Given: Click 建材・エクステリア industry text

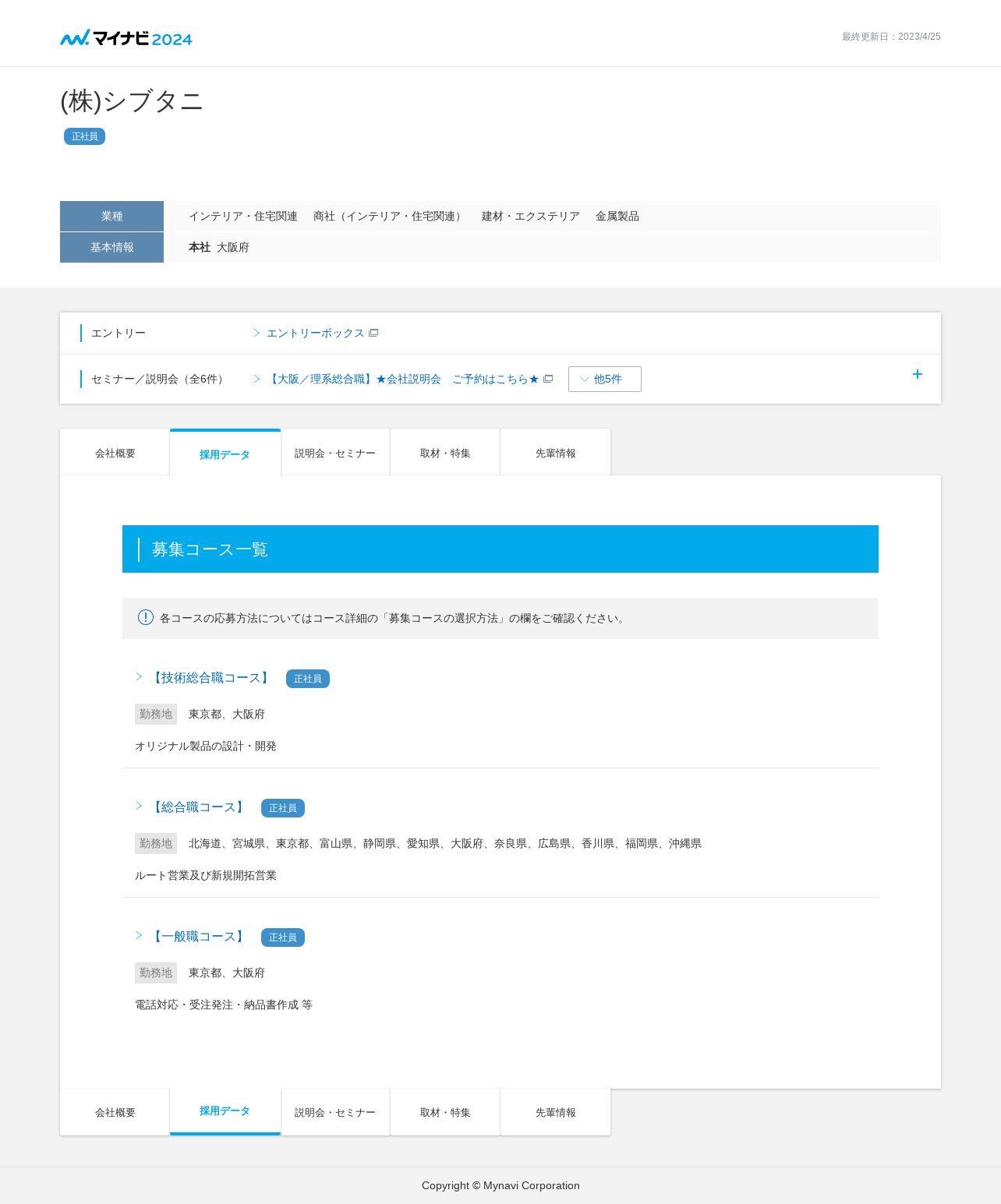Looking at the screenshot, I should coord(531,216).
